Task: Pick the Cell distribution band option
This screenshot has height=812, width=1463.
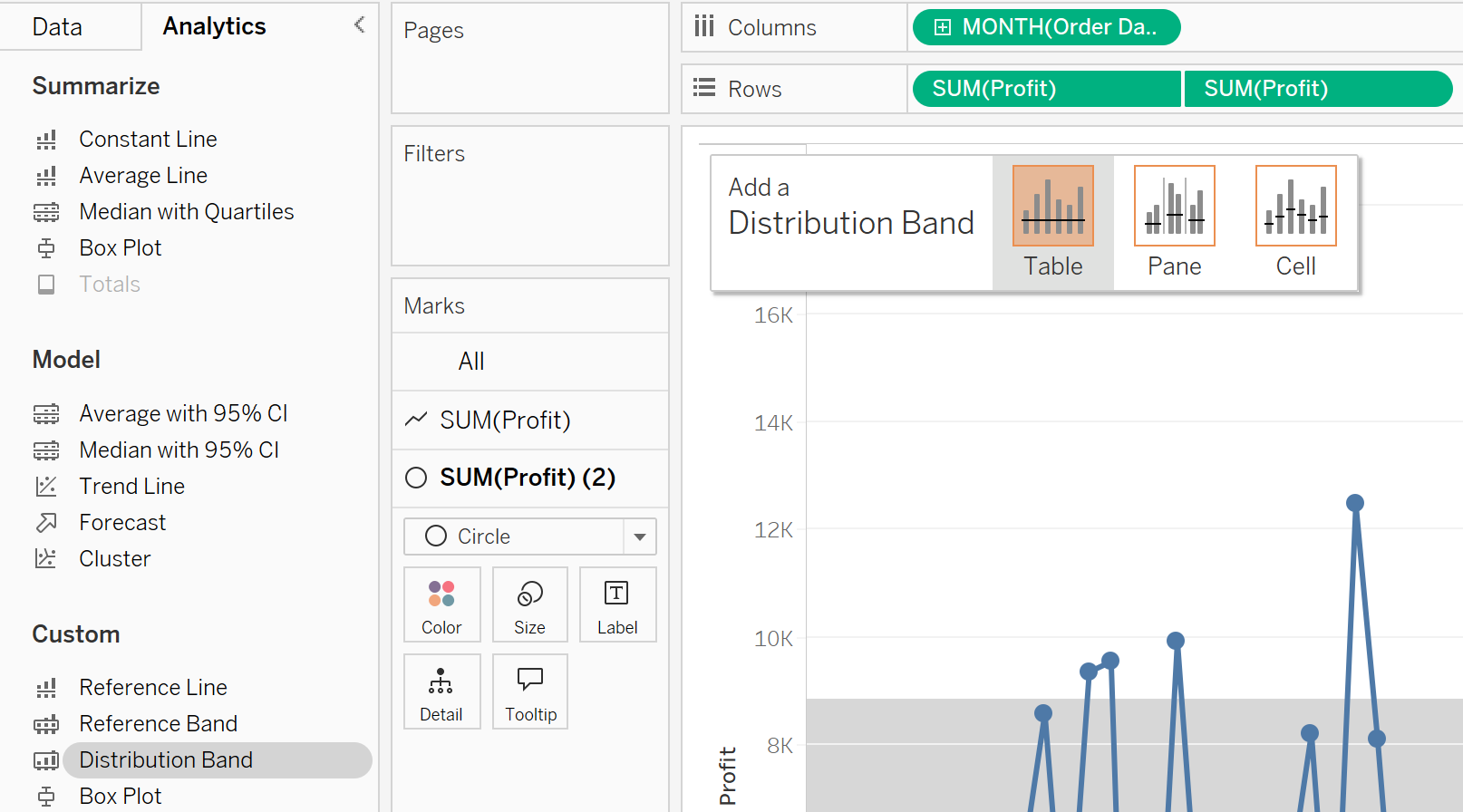Action: pos(1295,222)
